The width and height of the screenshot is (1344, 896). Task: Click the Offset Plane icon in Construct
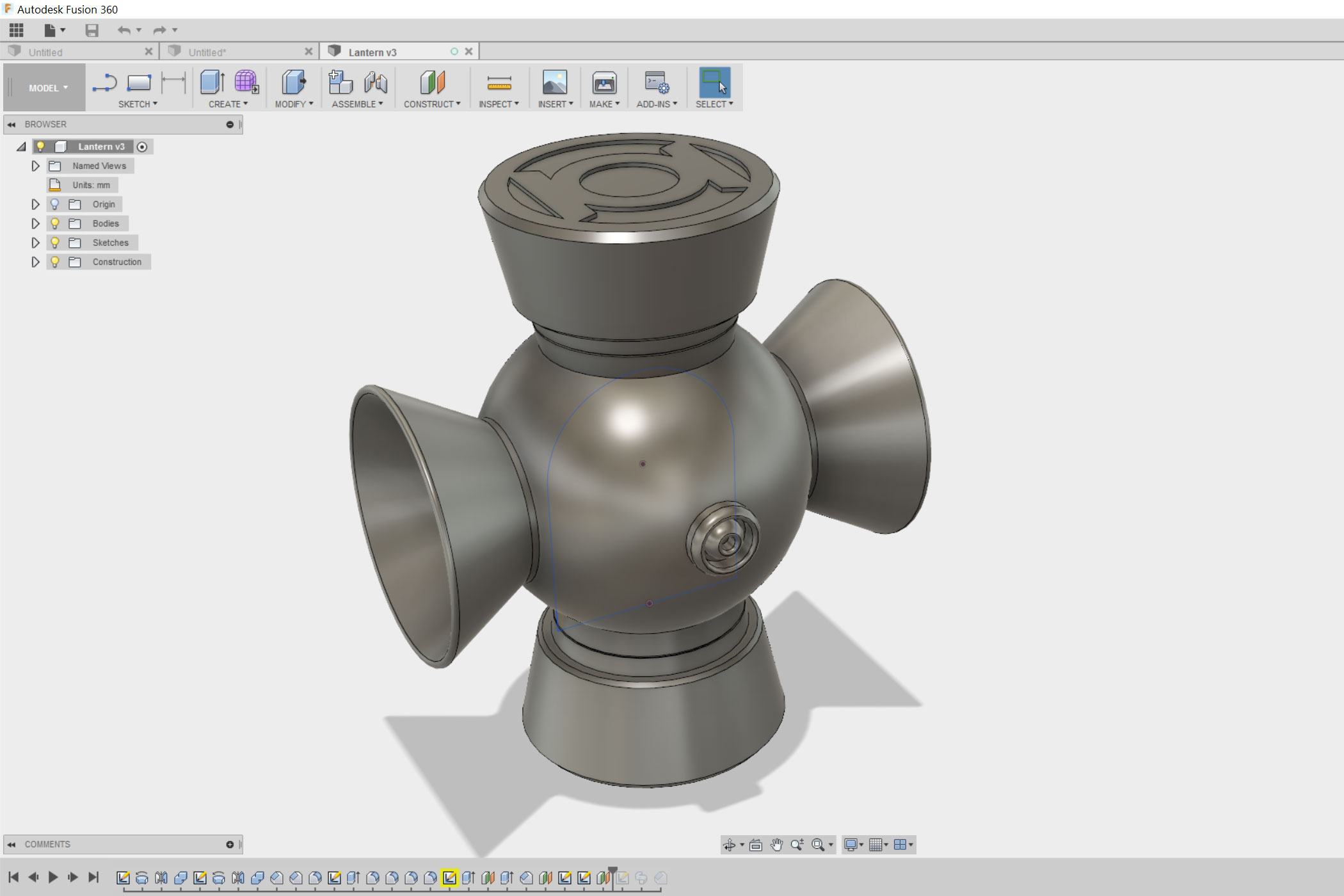coord(432,83)
